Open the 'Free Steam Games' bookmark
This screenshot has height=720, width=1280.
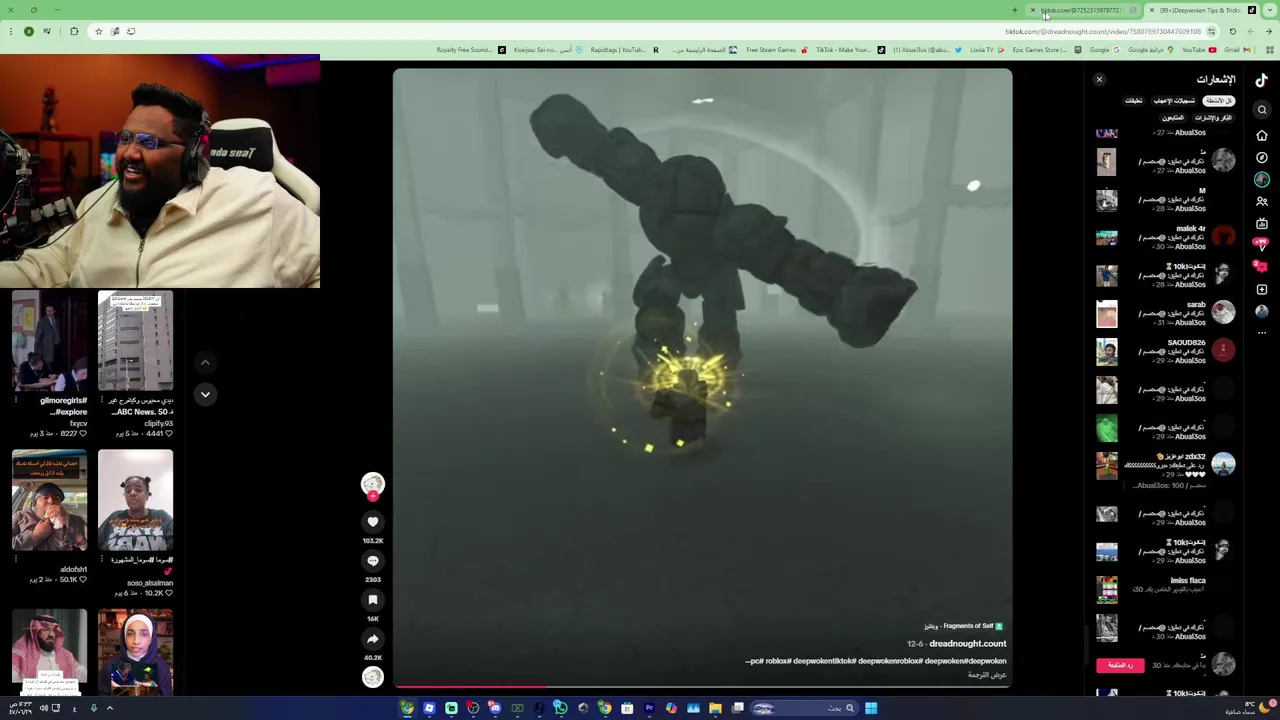[x=776, y=50]
